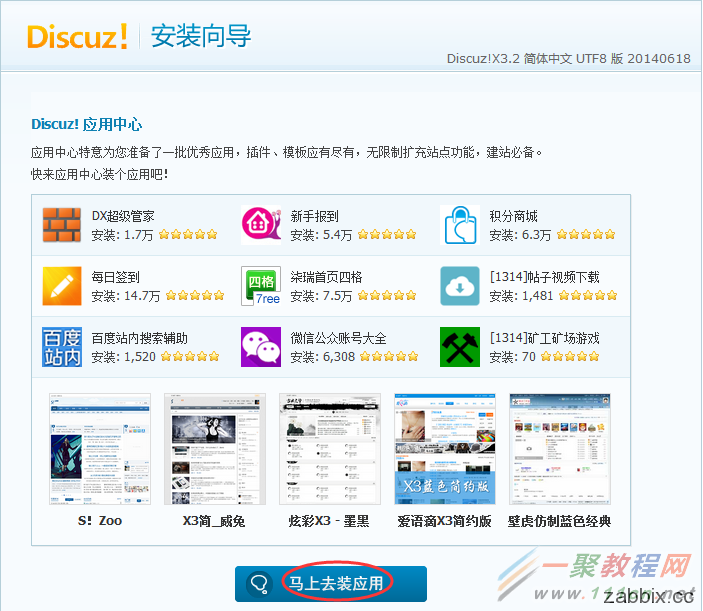Click the Discuz! logo
Screen dimensions: 703x611
78,36
